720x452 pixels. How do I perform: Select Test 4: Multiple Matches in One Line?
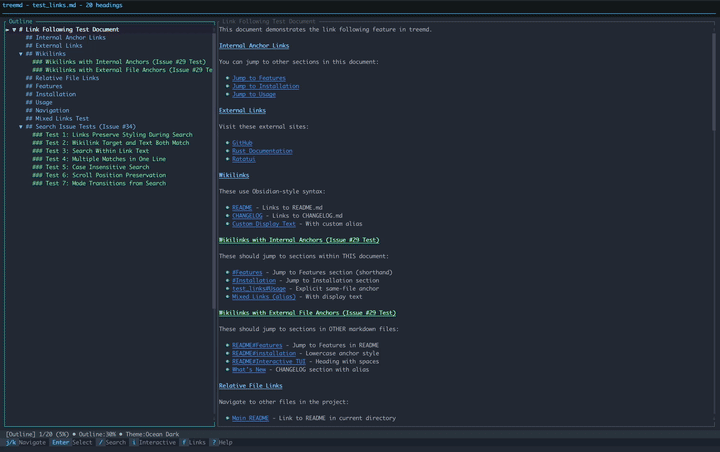pyautogui.click(x=99, y=159)
